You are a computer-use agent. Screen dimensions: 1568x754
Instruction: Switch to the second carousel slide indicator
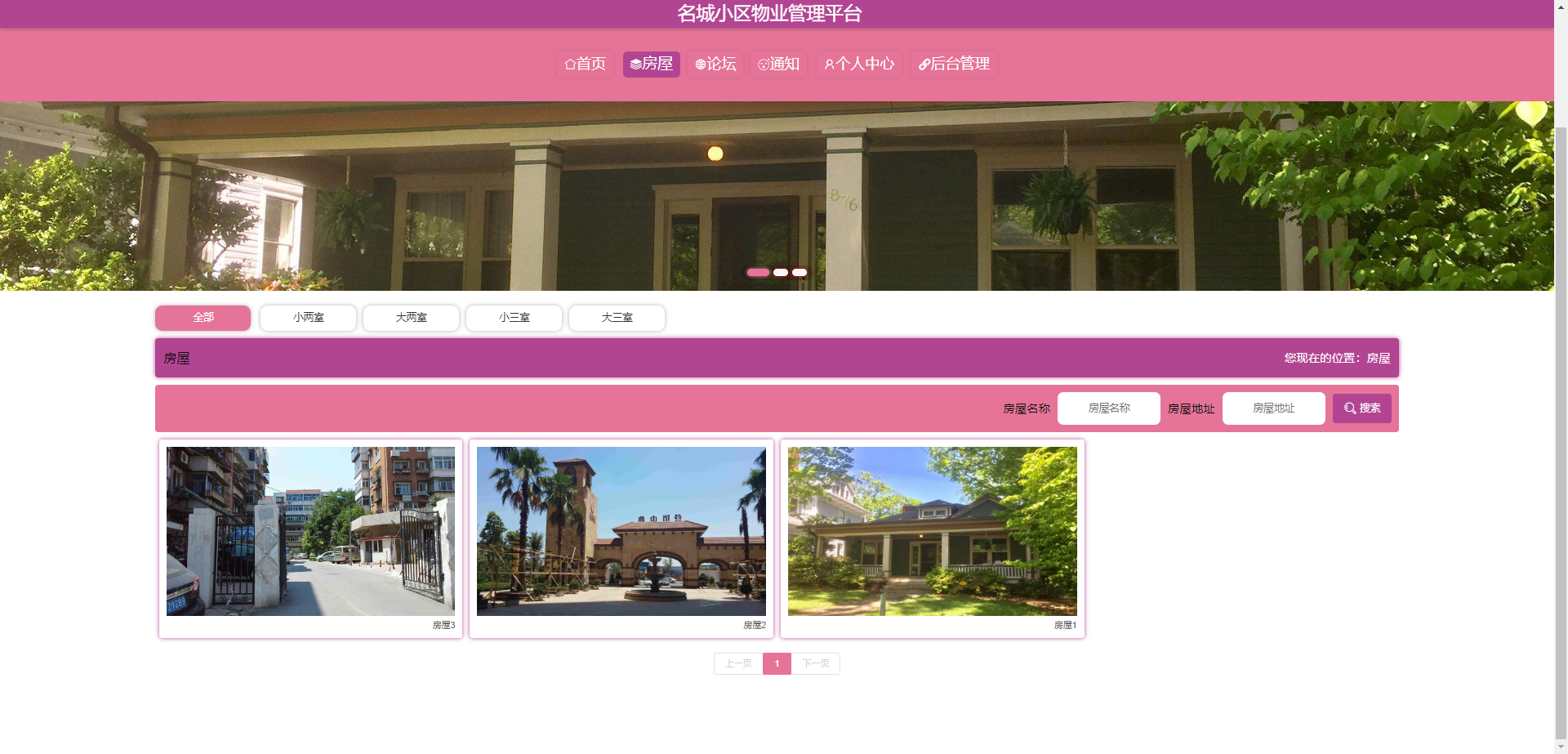click(x=781, y=273)
